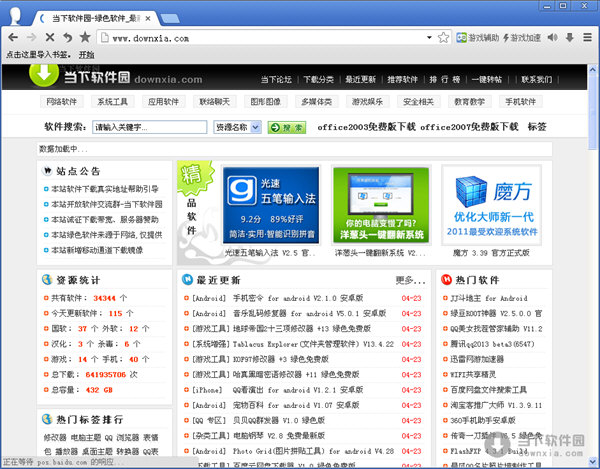Click the 魔方 software promo thumbnail
600x469 pixels.
(490, 204)
